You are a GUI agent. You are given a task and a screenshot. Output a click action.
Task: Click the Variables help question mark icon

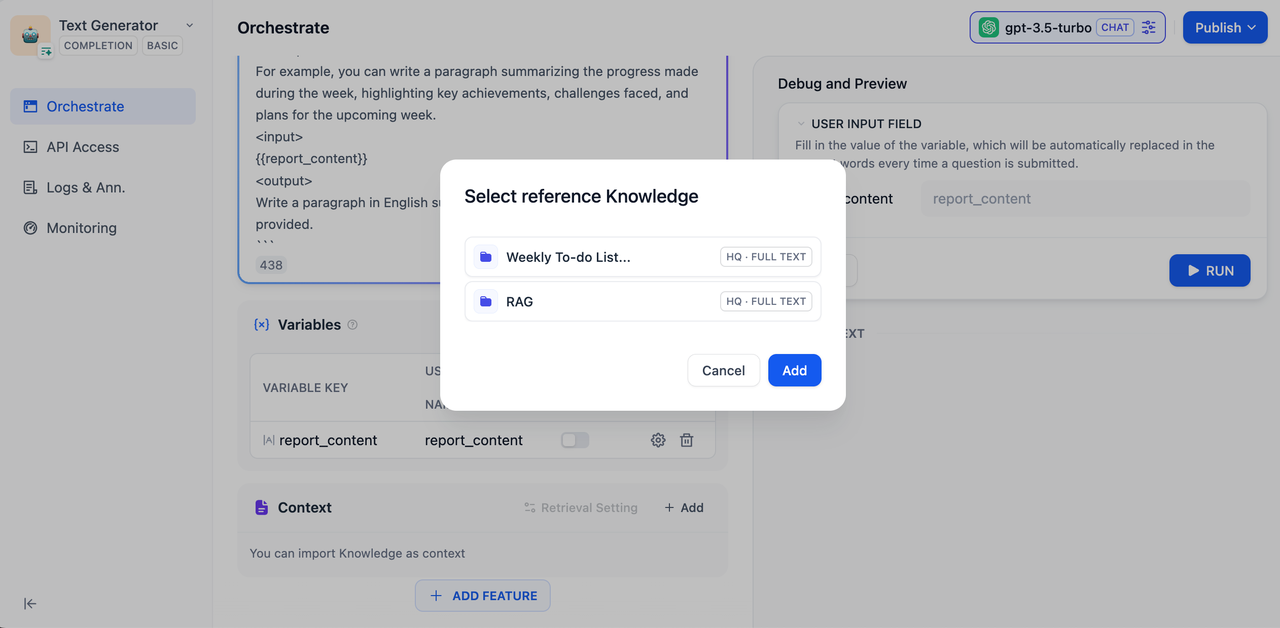tap(352, 325)
